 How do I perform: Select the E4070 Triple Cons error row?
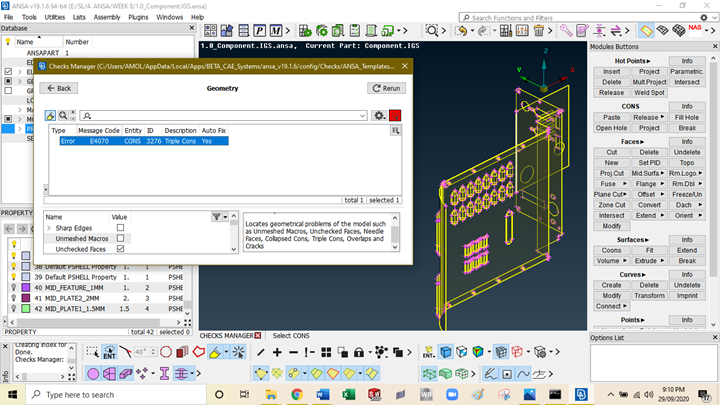144,141
